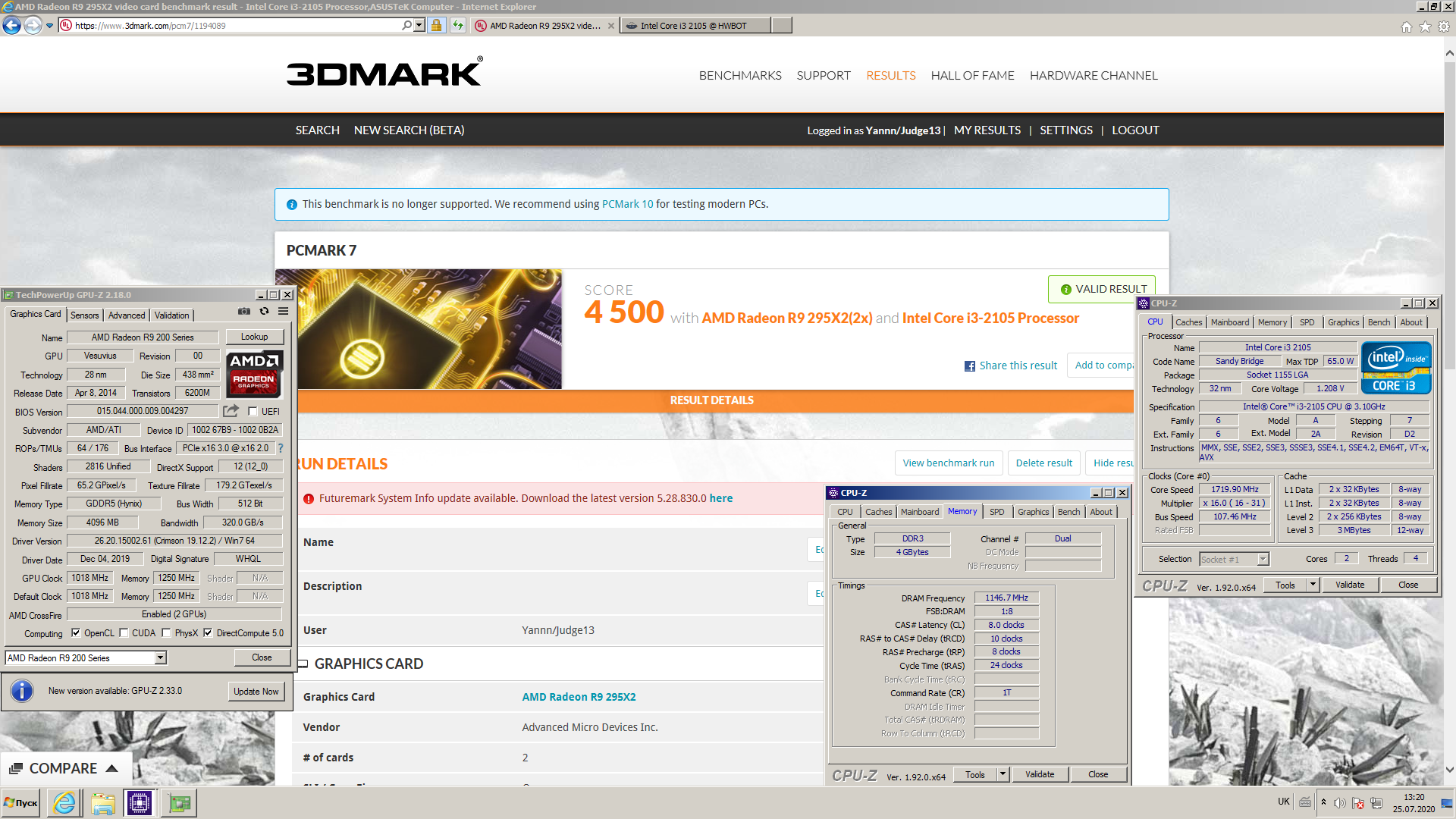Open the GPU selection dropdown in GPU-Z

(x=160, y=658)
